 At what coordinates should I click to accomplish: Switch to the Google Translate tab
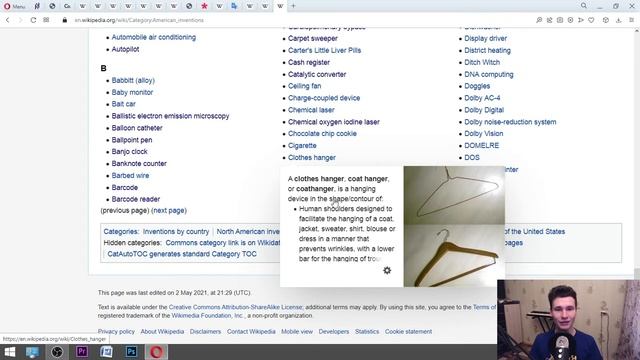(x=234, y=6)
